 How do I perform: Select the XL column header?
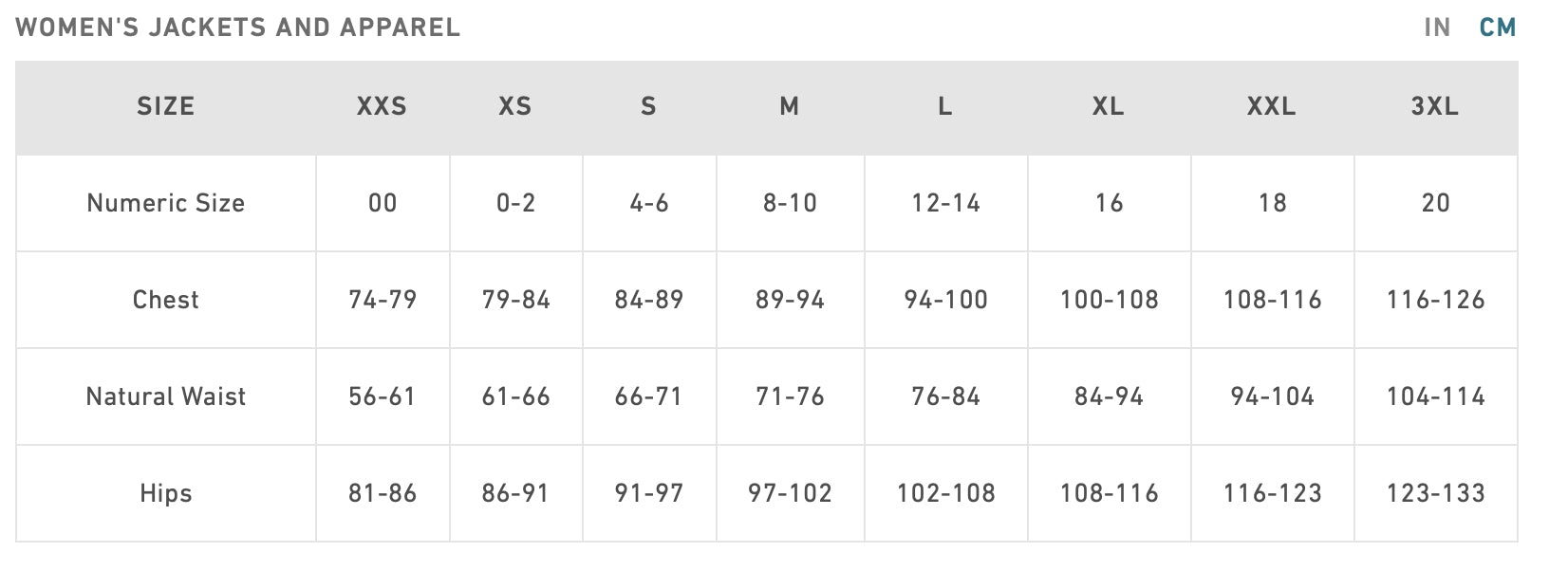tap(1108, 106)
